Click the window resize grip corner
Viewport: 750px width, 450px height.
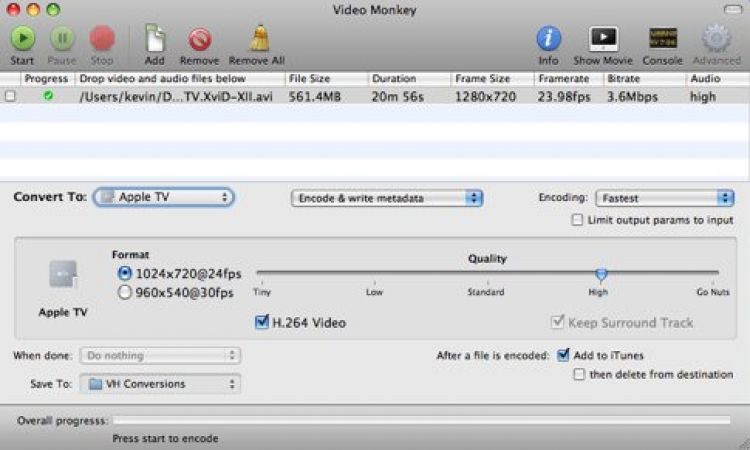743,443
